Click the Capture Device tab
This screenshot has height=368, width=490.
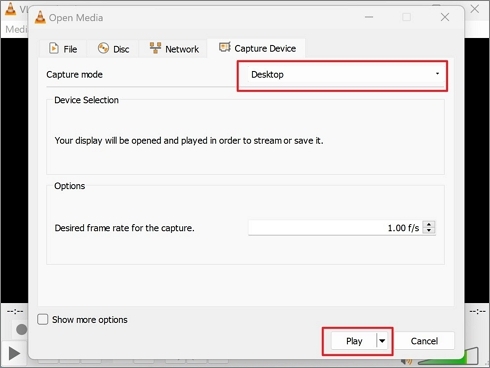coord(257,48)
